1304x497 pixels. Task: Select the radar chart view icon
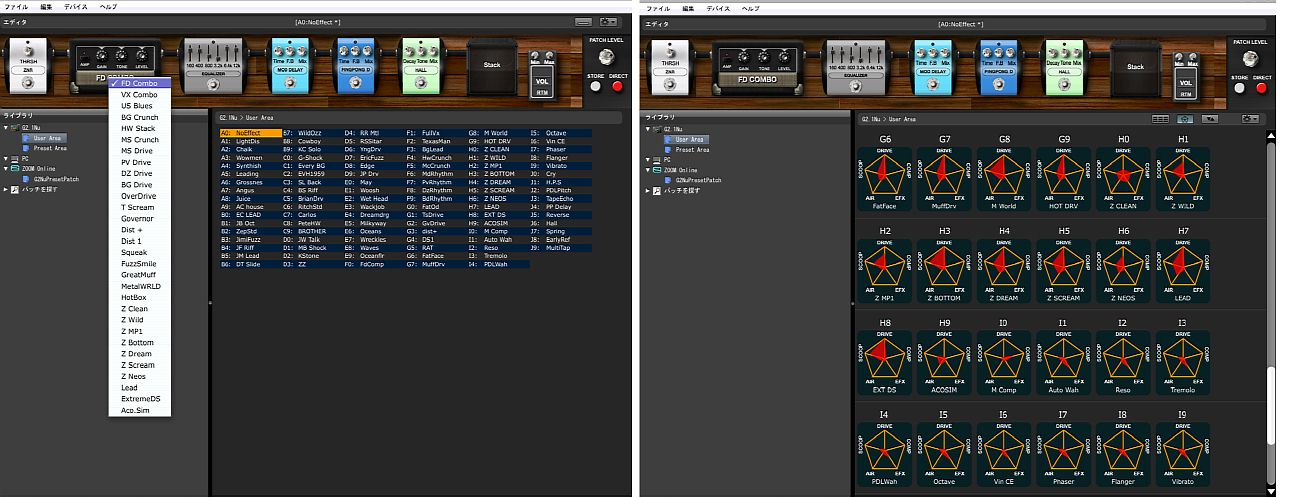coord(1184,118)
